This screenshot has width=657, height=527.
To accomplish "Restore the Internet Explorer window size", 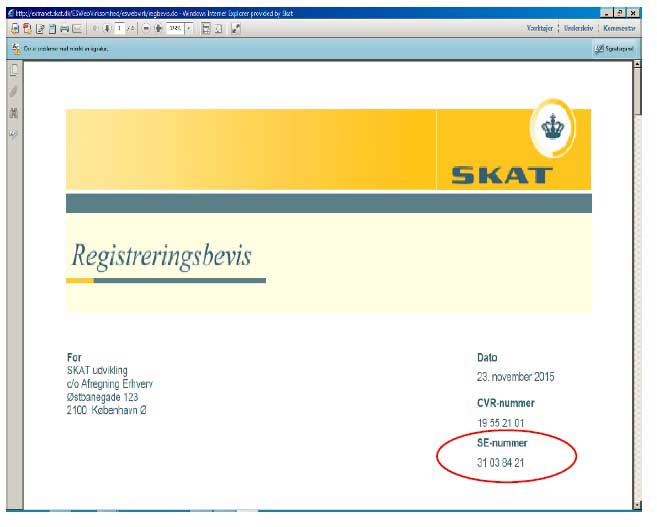I will 620,13.
